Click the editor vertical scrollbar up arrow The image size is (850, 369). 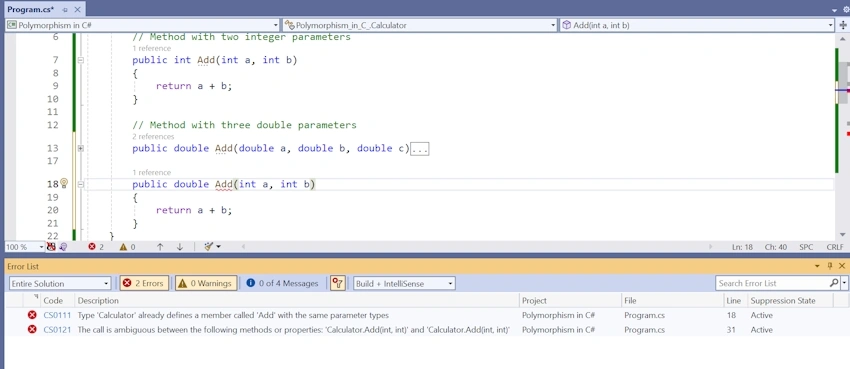click(x=842, y=40)
